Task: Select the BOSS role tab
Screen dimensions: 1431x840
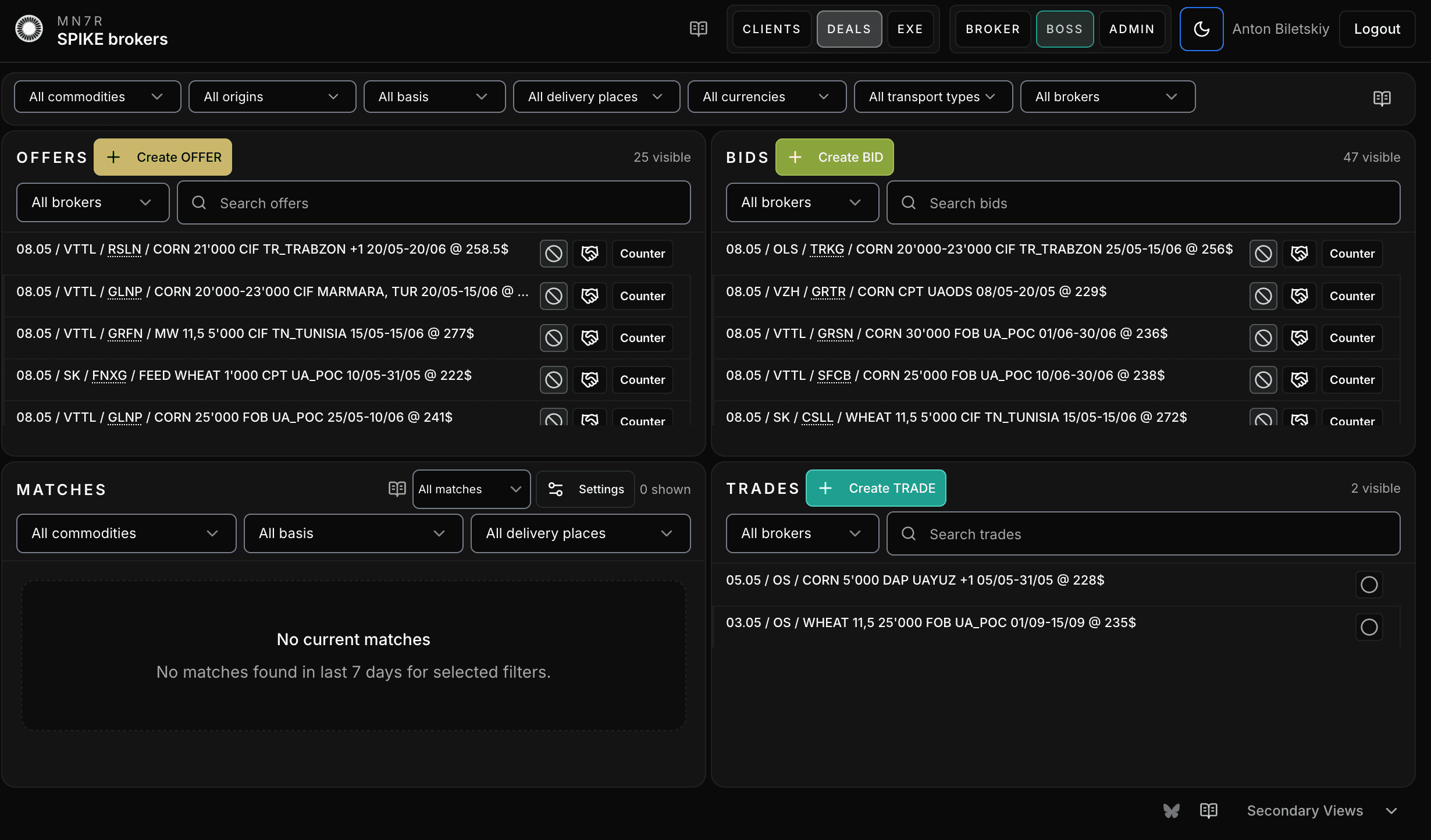Action: click(1065, 29)
